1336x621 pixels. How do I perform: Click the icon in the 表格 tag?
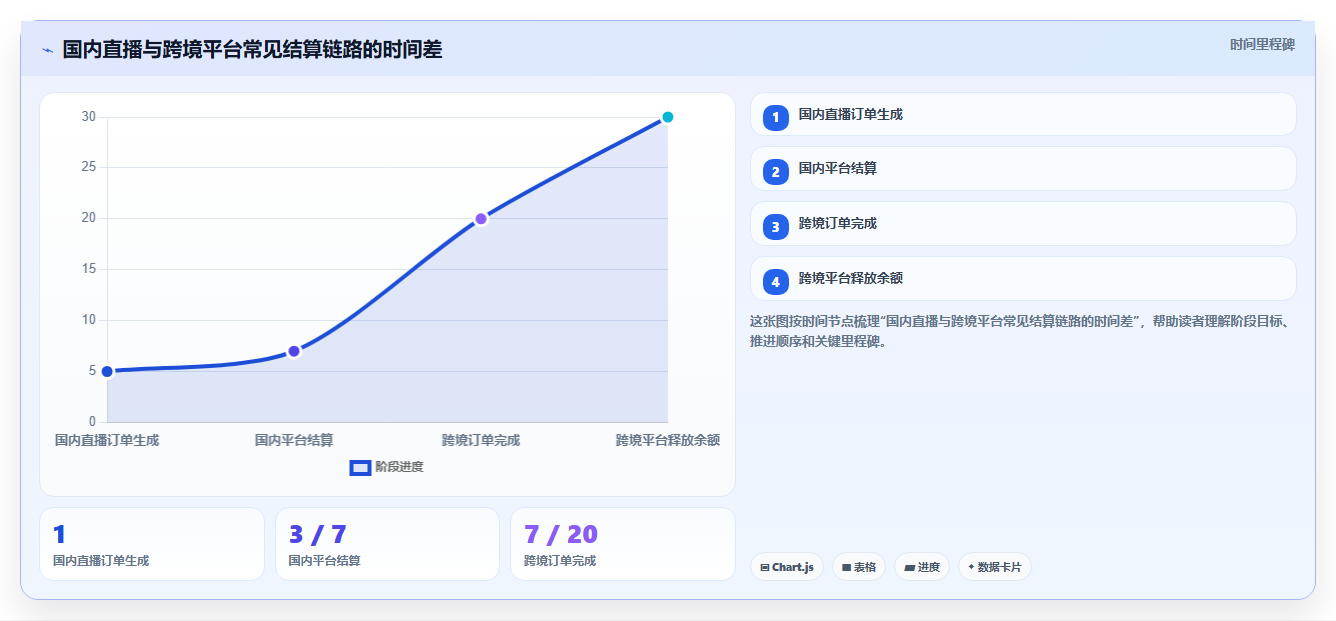846,567
